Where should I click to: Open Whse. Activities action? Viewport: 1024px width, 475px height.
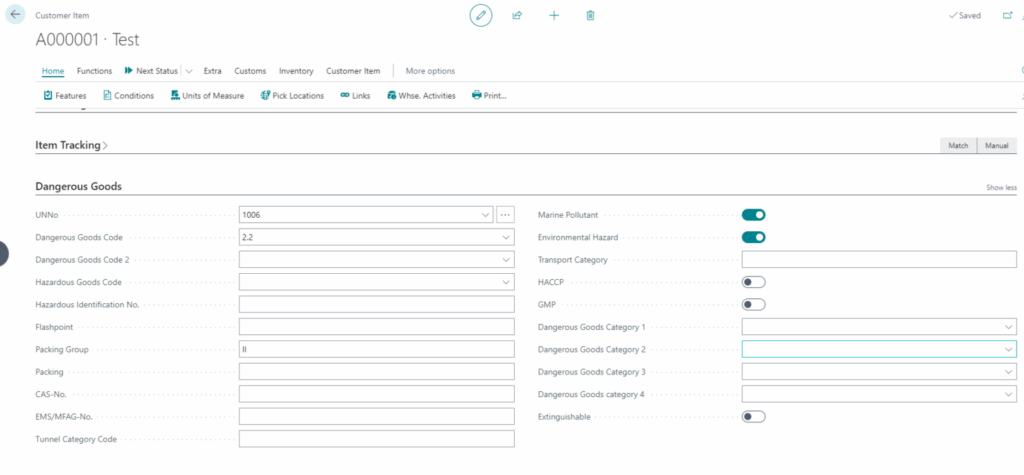(x=421, y=95)
